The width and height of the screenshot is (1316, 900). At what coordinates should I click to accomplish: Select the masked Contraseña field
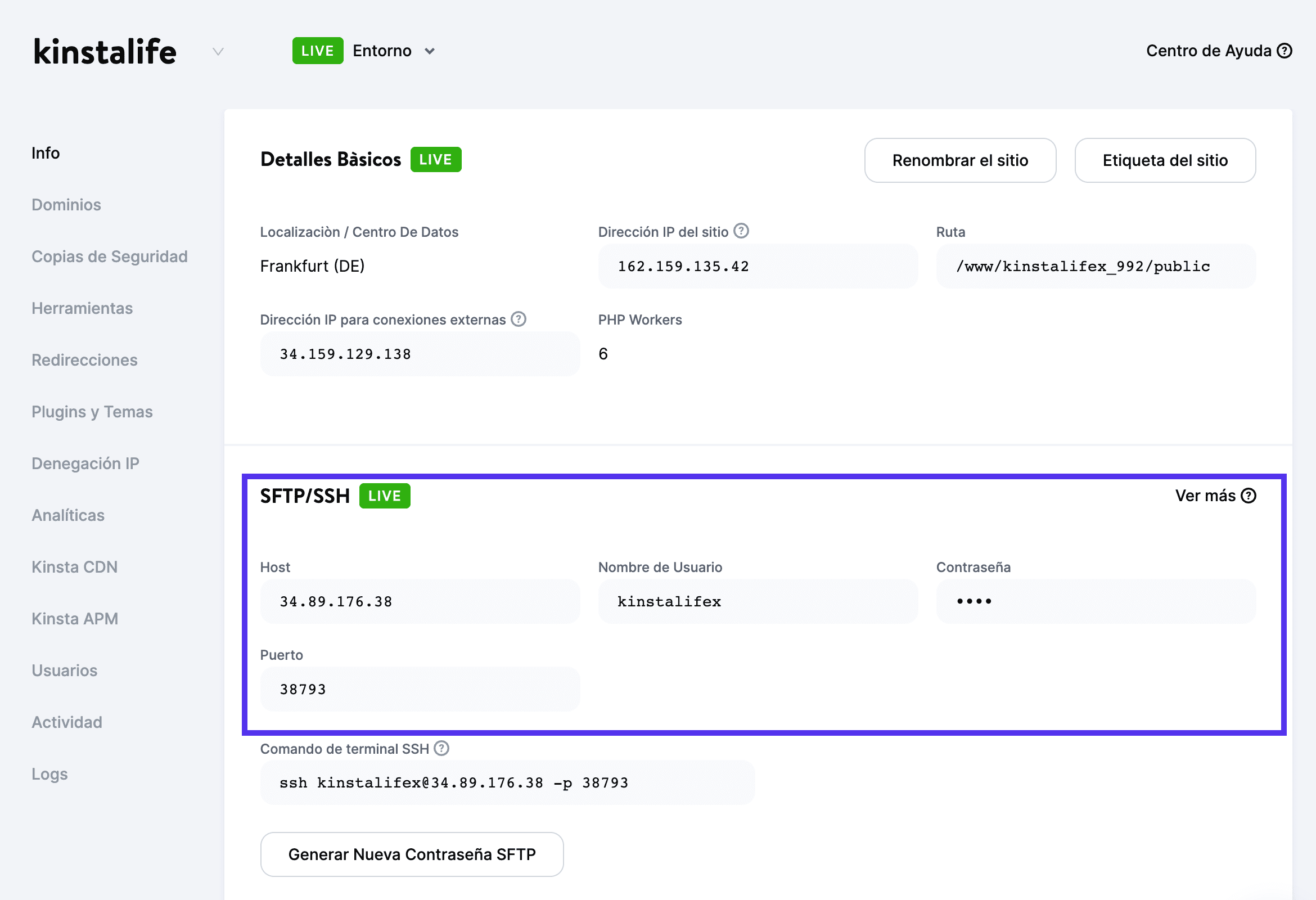[x=1096, y=601]
